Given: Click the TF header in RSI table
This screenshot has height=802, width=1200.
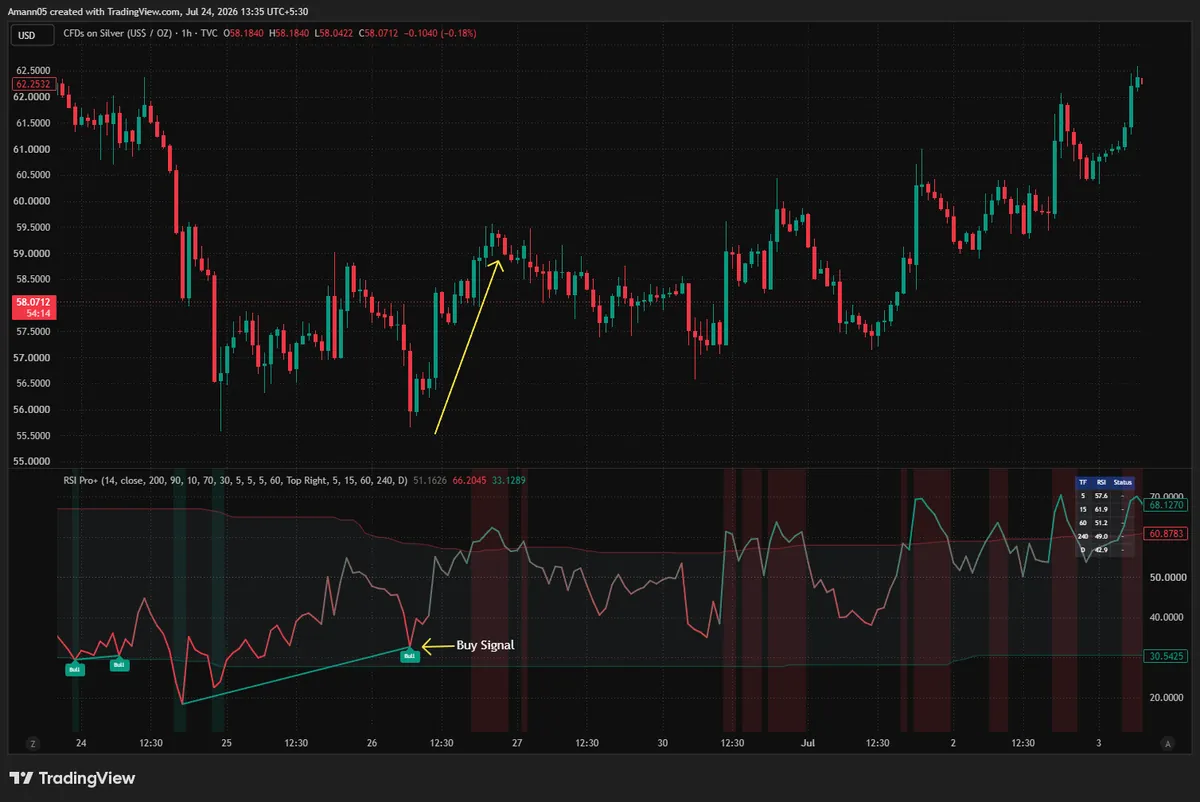Looking at the screenshot, I should 1081,482.
